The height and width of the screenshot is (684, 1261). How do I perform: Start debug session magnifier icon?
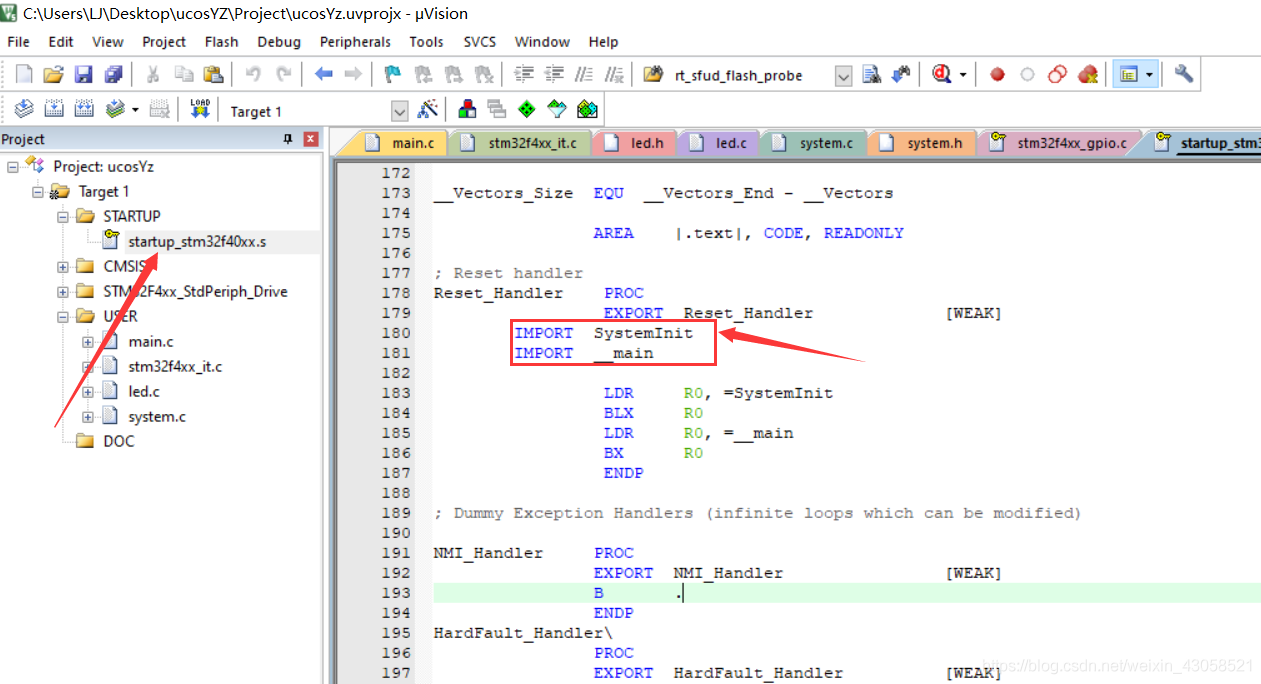click(x=941, y=74)
